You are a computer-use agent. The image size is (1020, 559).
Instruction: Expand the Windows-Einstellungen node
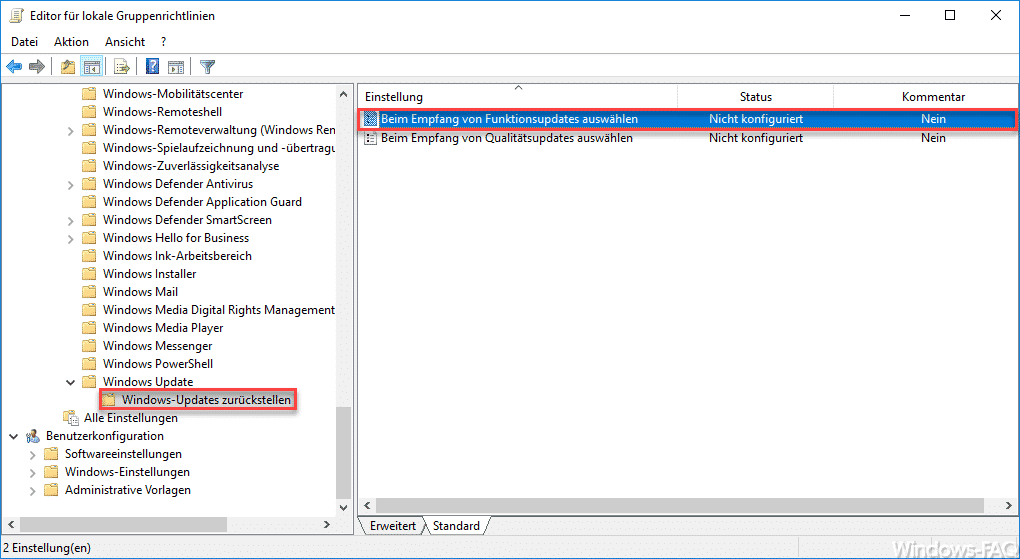pyautogui.click(x=33, y=472)
